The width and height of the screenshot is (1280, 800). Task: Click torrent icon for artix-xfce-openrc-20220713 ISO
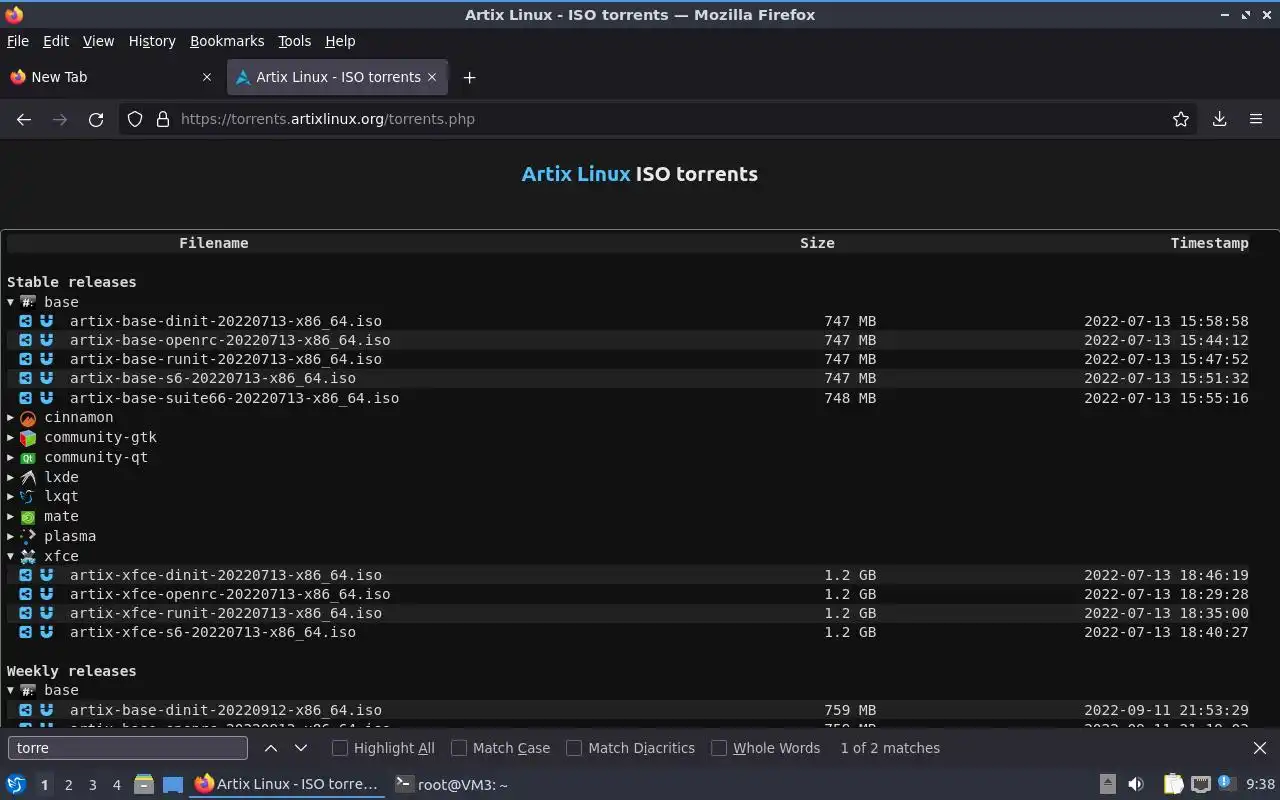click(26, 594)
